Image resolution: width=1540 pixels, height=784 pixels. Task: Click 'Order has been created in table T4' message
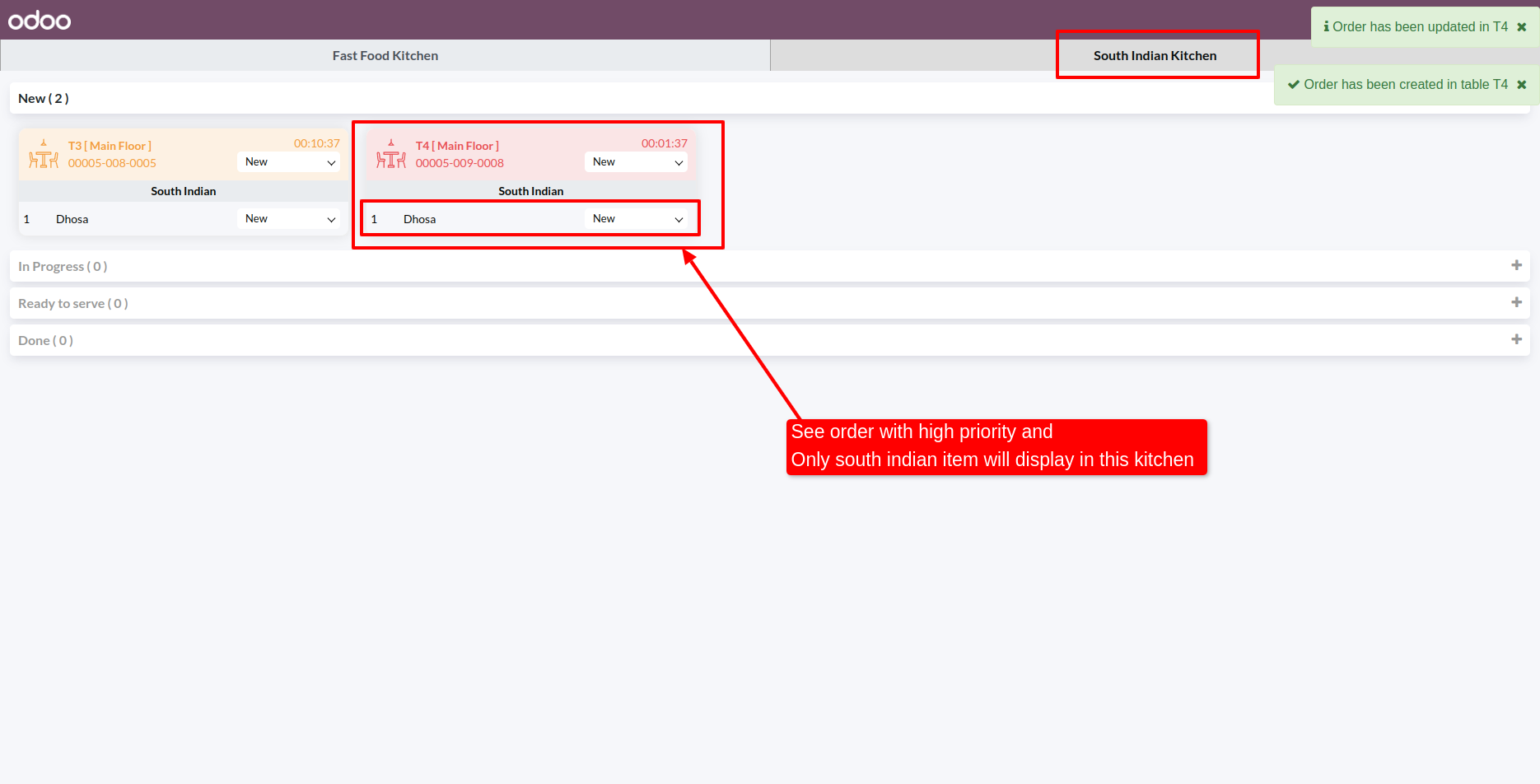pyautogui.click(x=1406, y=84)
